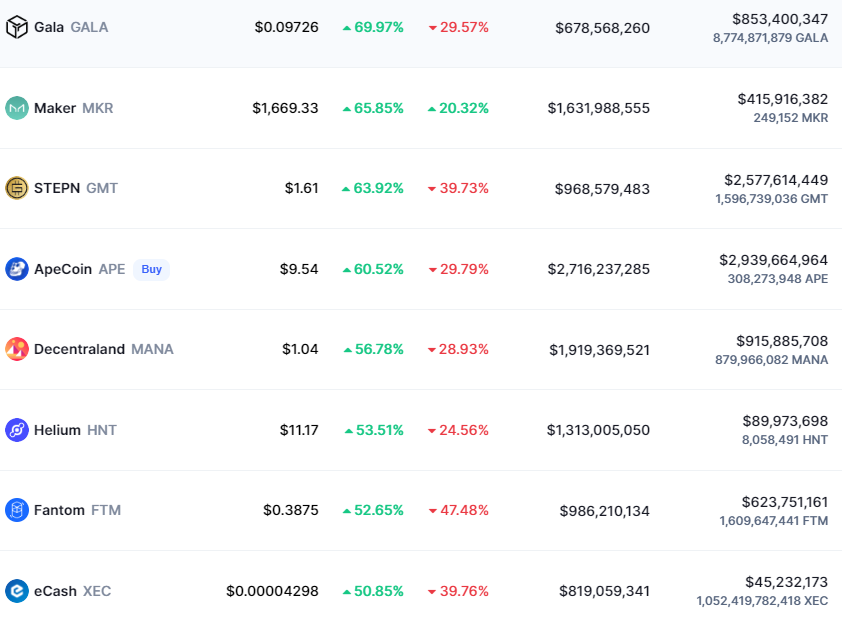Click STEPN's volume figure $2,577,614,449
The image size is (842, 625).
click(775, 180)
